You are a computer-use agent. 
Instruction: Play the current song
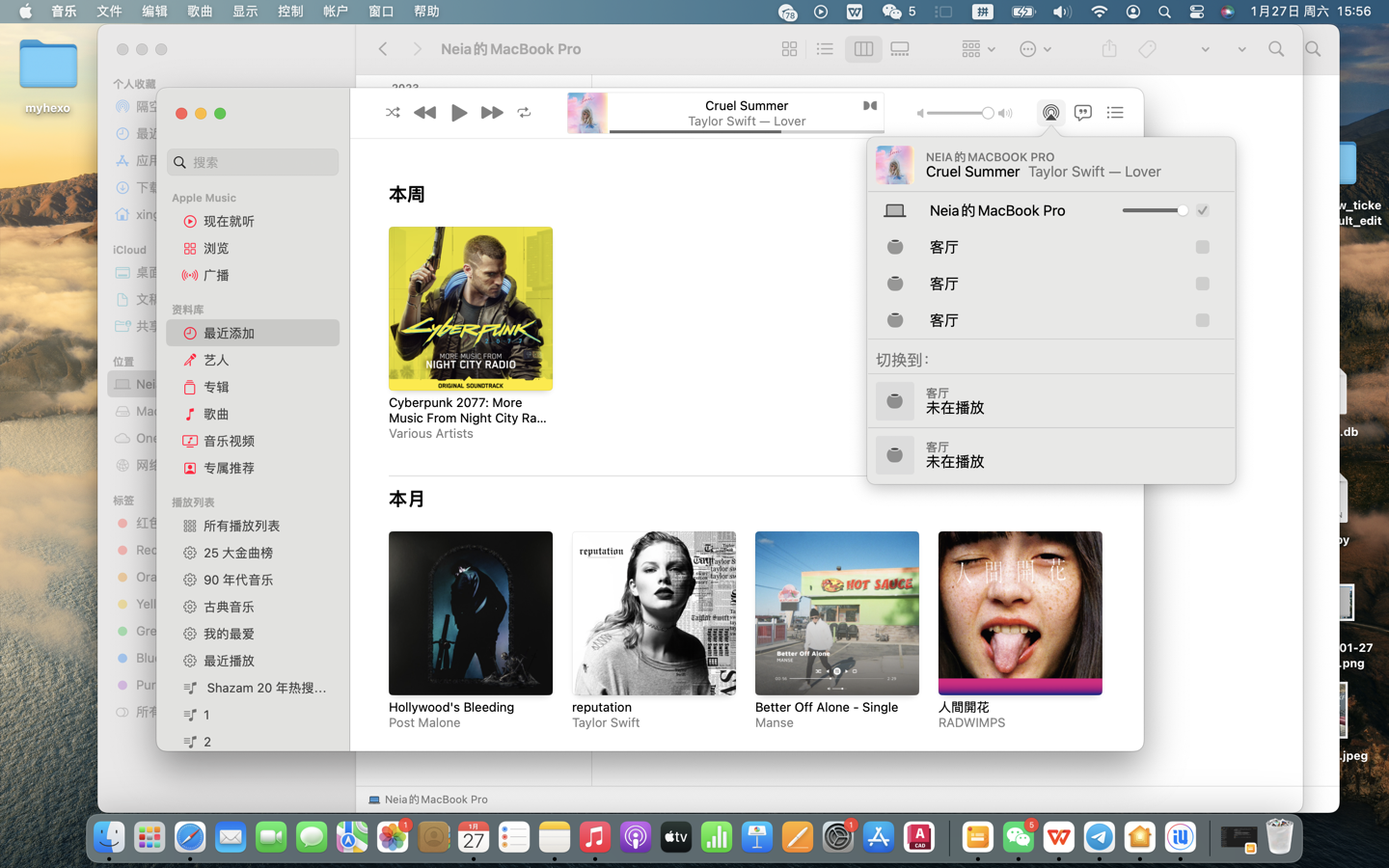(459, 113)
